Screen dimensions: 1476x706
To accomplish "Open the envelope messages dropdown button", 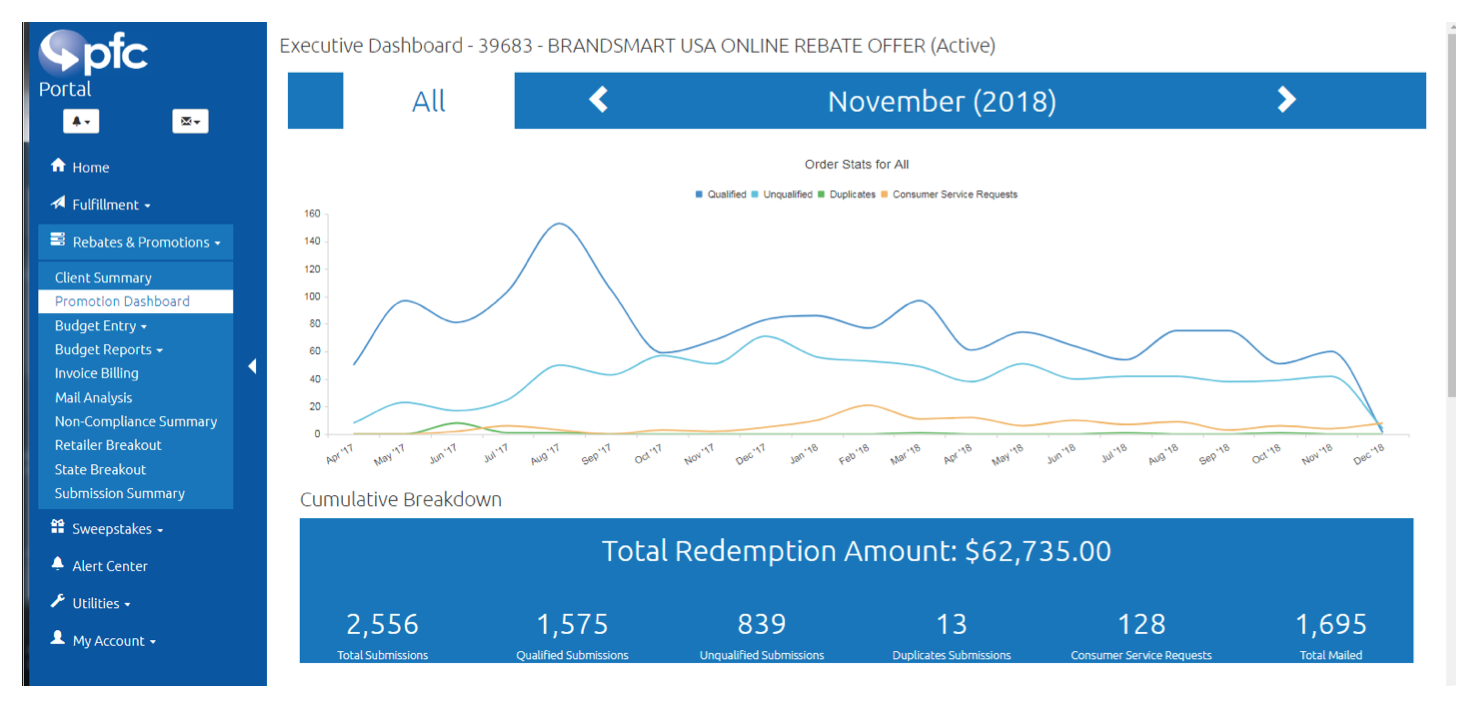I will click(190, 121).
